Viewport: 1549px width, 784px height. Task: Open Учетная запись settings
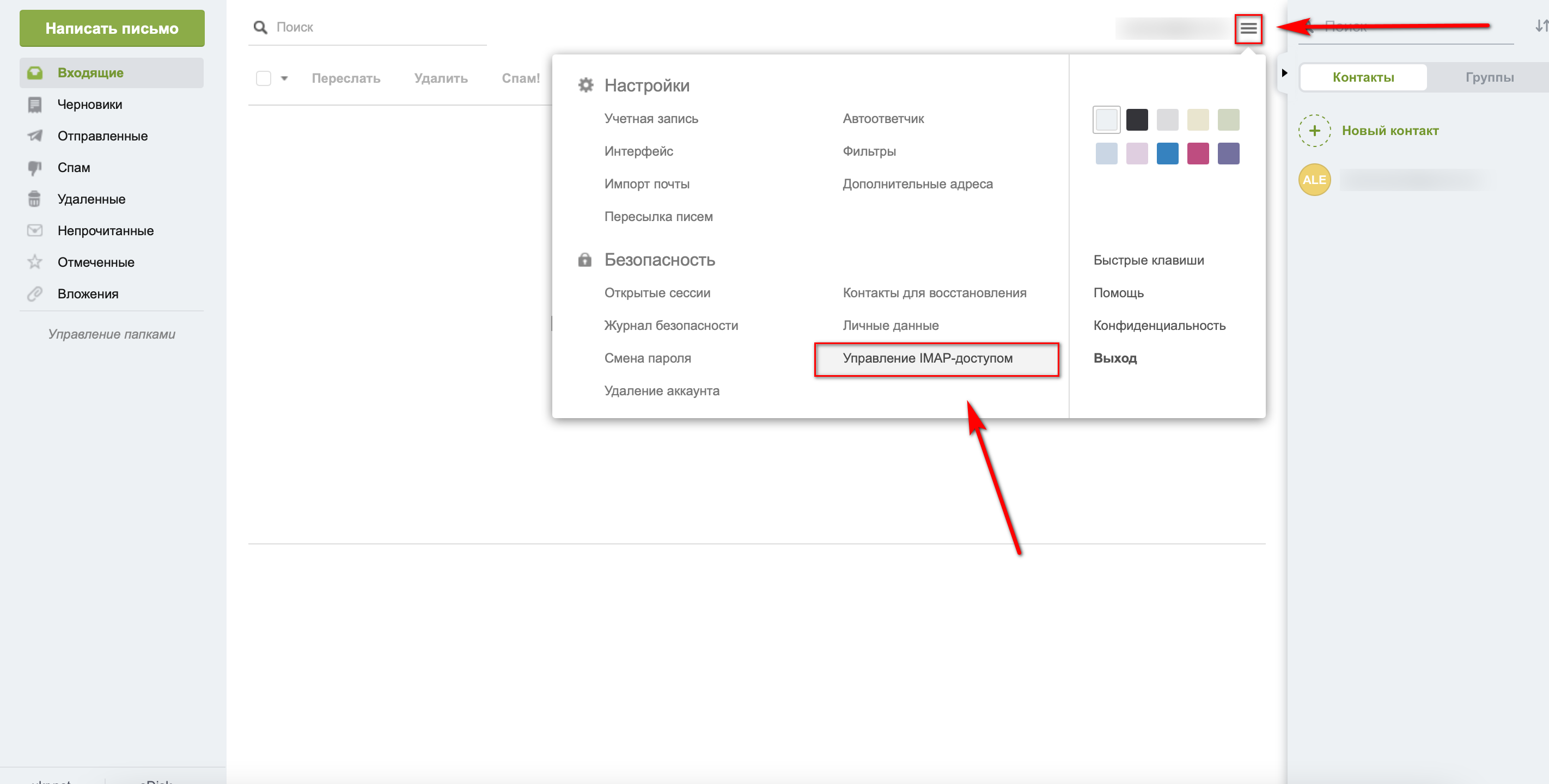(651, 119)
